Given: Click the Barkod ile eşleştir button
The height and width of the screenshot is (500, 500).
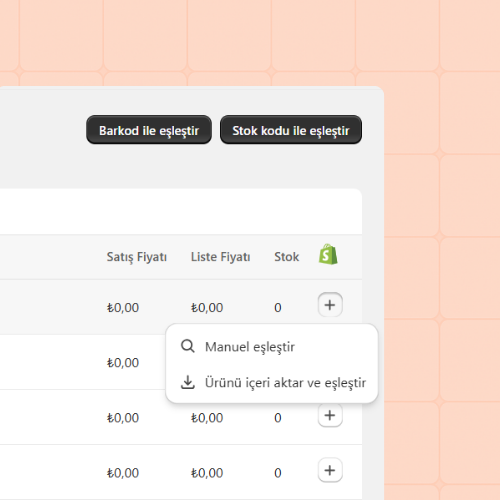Looking at the screenshot, I should [149, 130].
